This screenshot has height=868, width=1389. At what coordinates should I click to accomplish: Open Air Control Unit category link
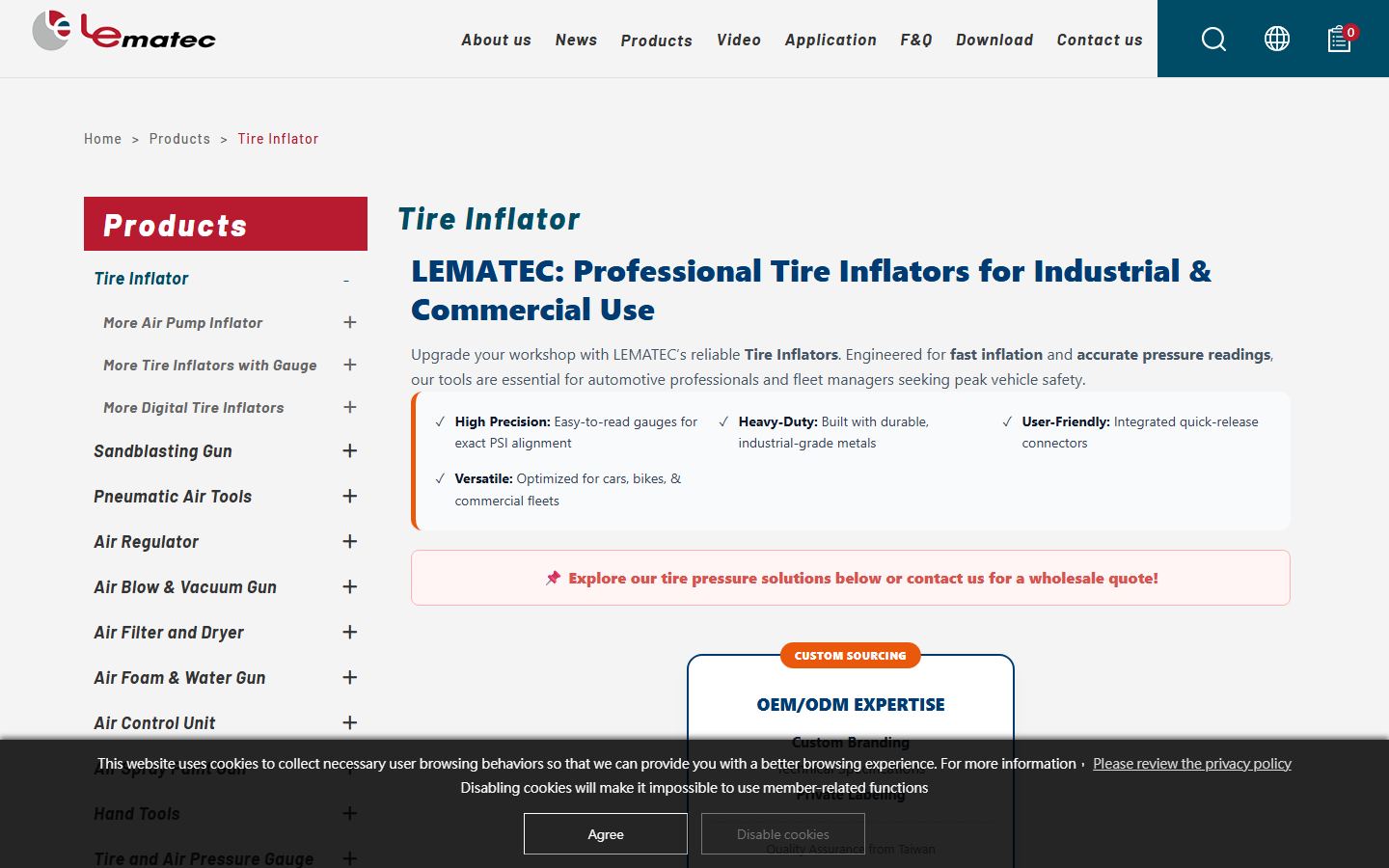[x=153, y=723]
